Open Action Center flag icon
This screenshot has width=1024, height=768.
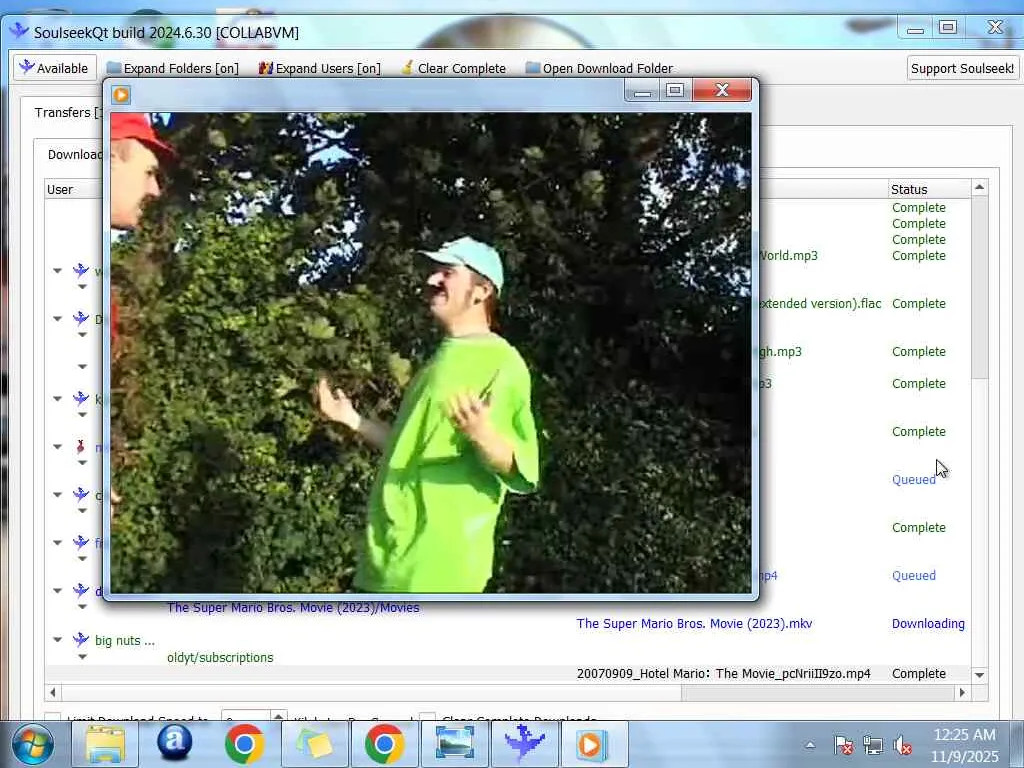(x=843, y=745)
